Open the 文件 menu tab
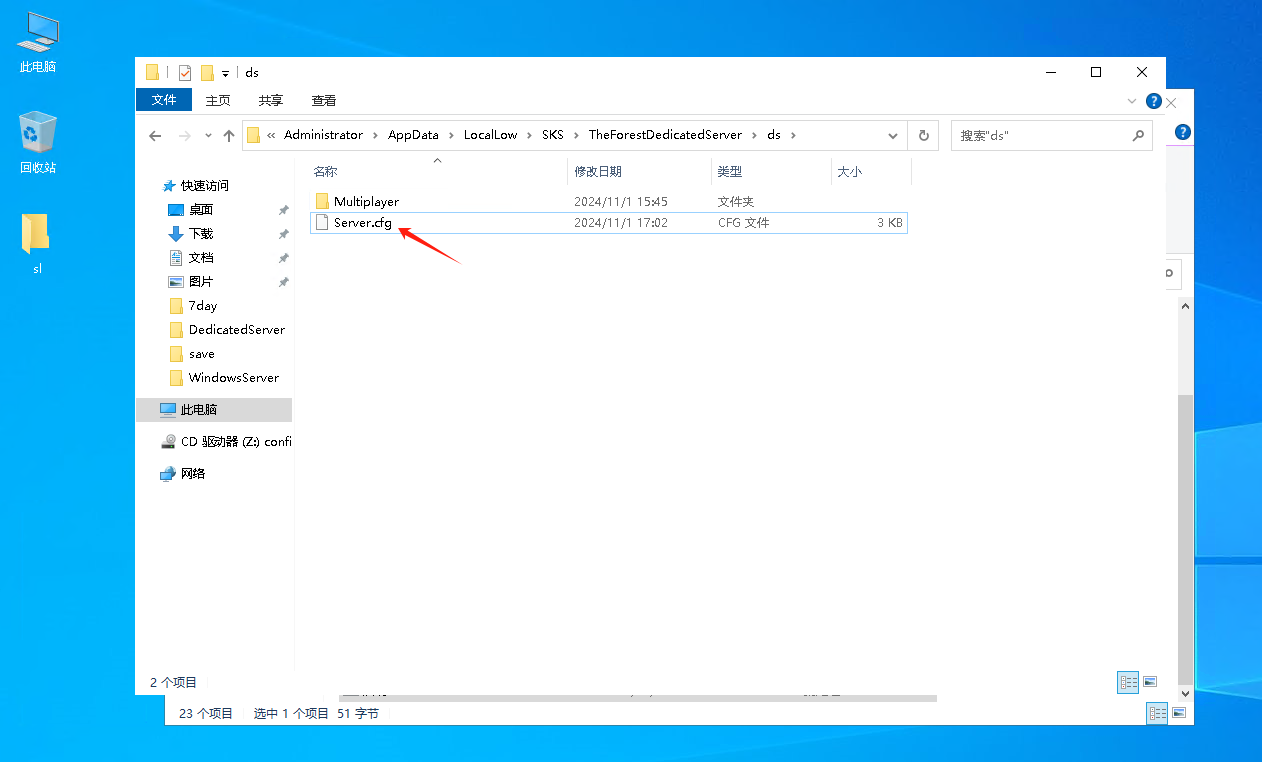This screenshot has width=1262, height=763. click(x=164, y=100)
